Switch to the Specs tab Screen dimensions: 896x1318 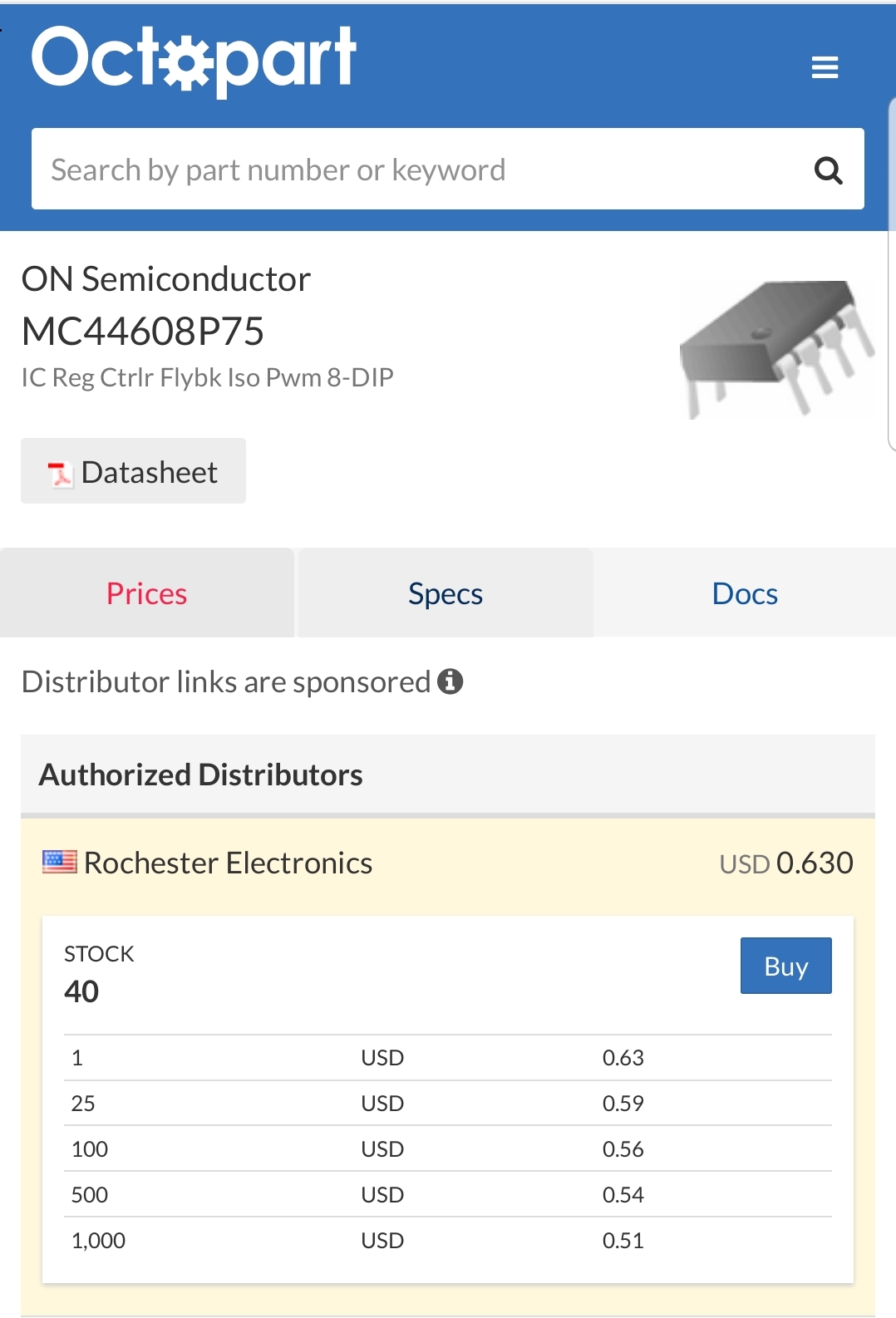point(446,593)
